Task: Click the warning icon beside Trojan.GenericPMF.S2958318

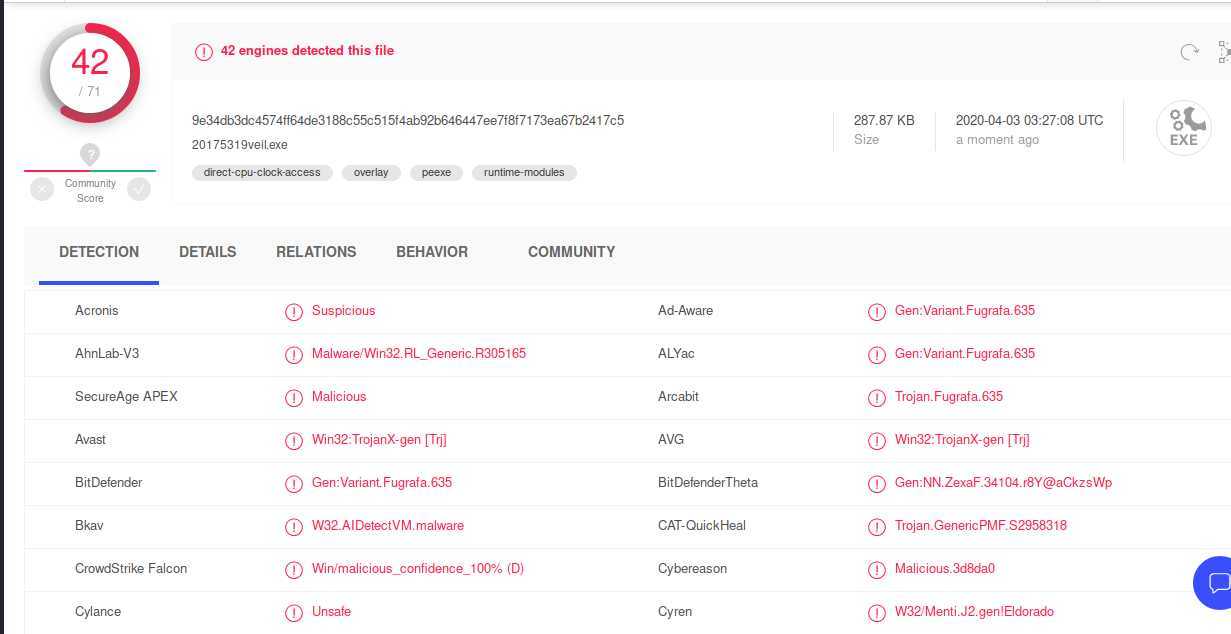Action: [877, 527]
